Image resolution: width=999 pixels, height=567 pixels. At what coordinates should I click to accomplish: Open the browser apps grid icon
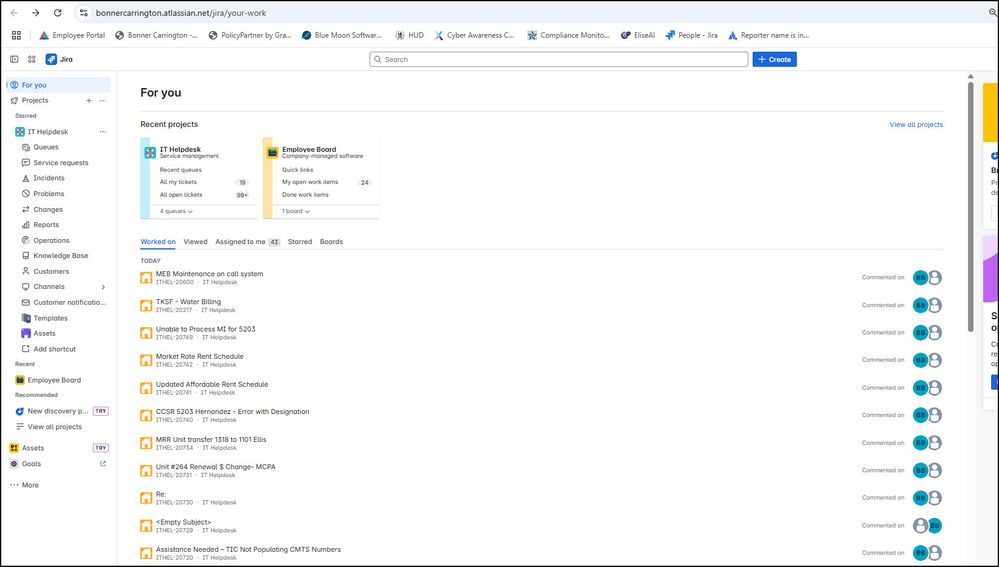click(x=17, y=35)
